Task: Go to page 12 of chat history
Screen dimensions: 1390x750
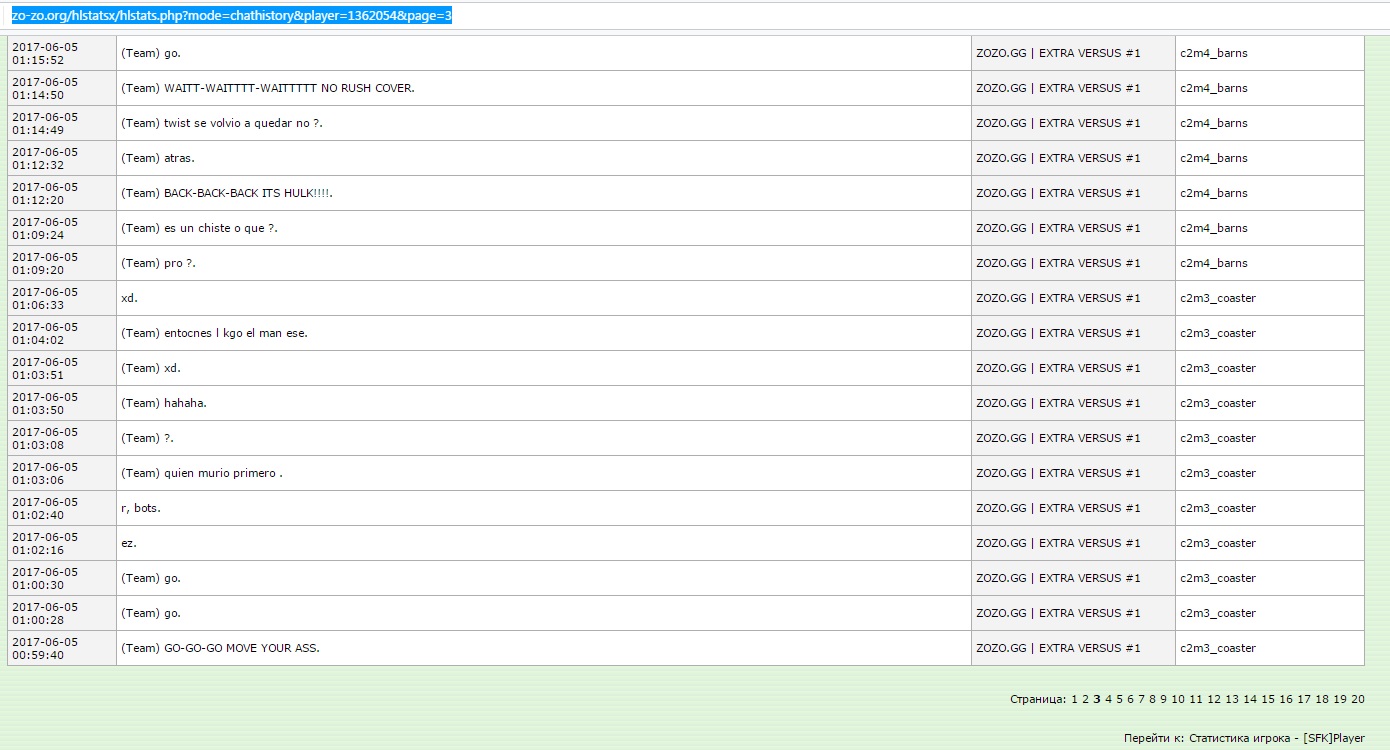Action: 1214,700
